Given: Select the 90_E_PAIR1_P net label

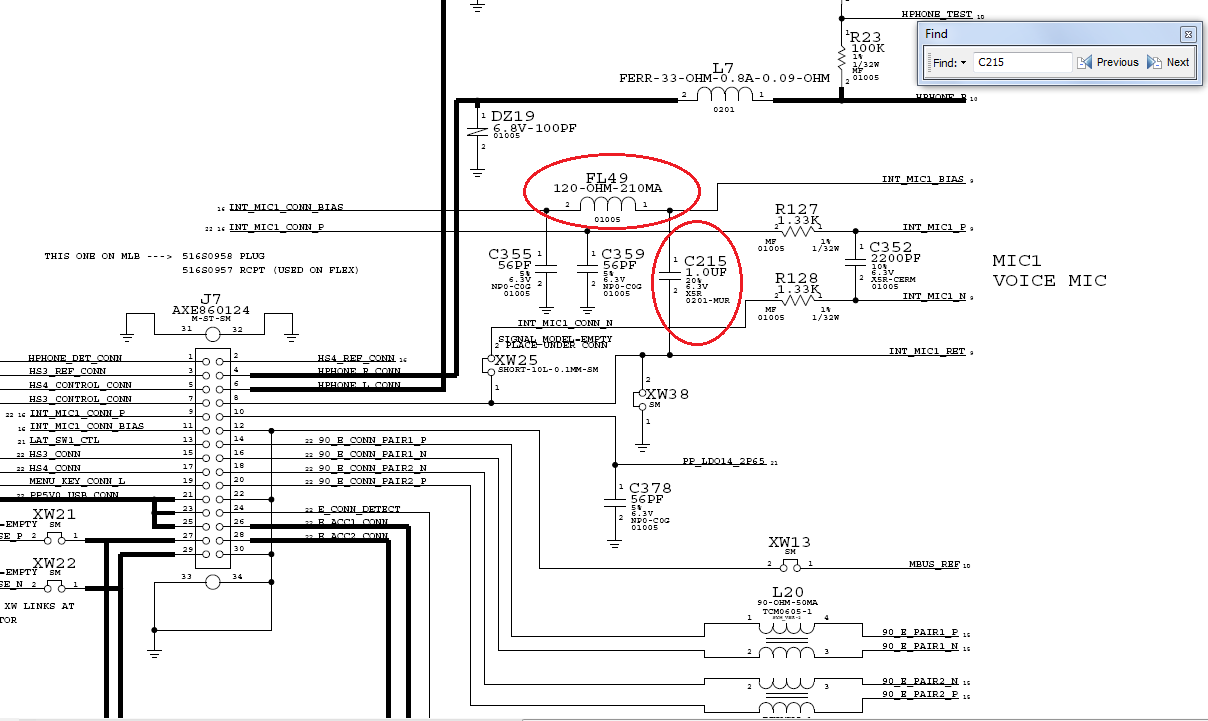Looking at the screenshot, I should click(x=921, y=632).
